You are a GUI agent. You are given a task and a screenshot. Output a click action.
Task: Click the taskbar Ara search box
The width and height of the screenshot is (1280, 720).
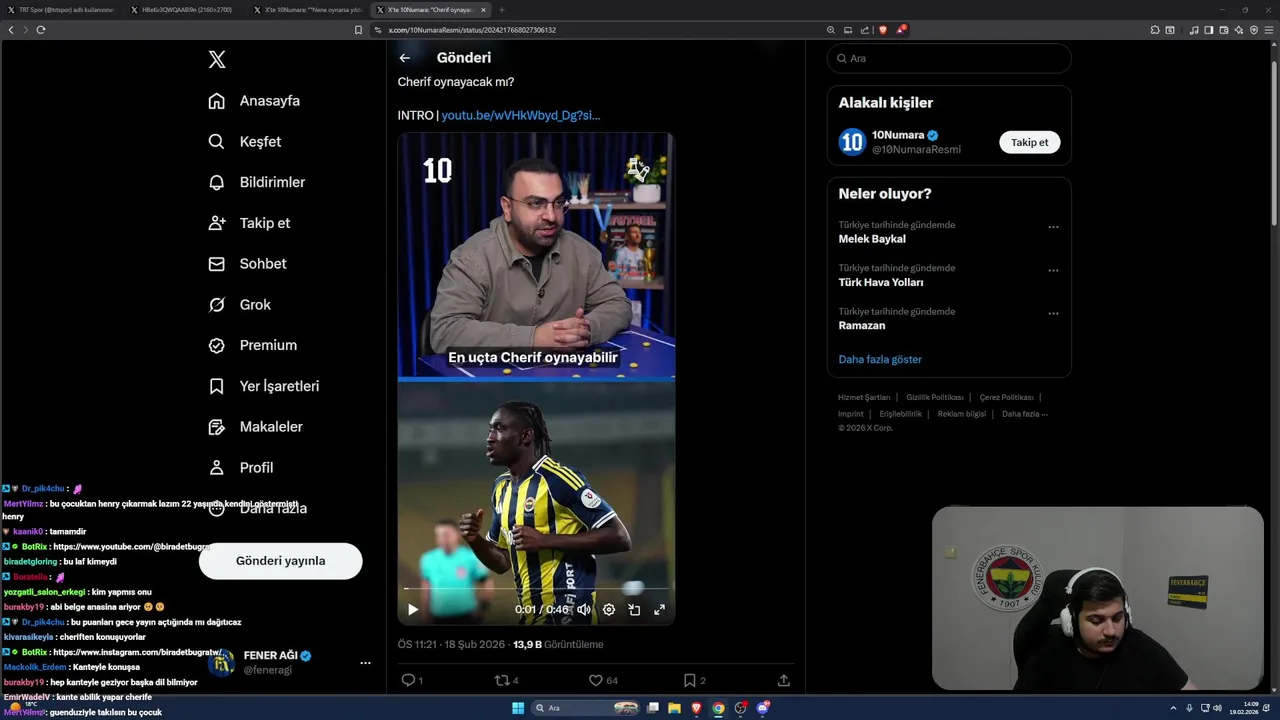coord(585,708)
